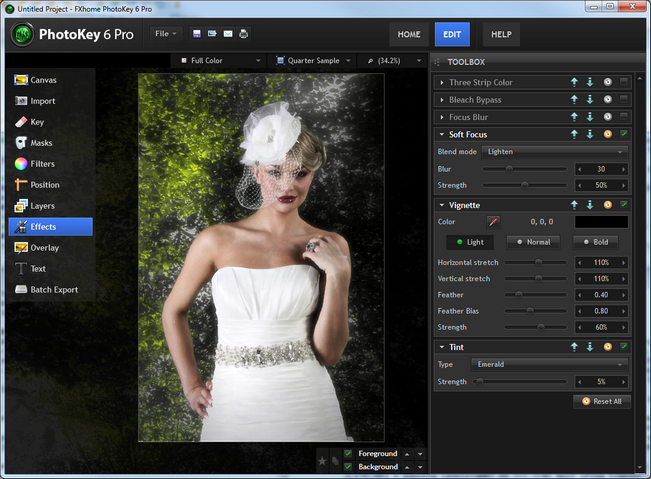
Task: Open the Blend mode Lighten dropdown
Action: (x=555, y=152)
